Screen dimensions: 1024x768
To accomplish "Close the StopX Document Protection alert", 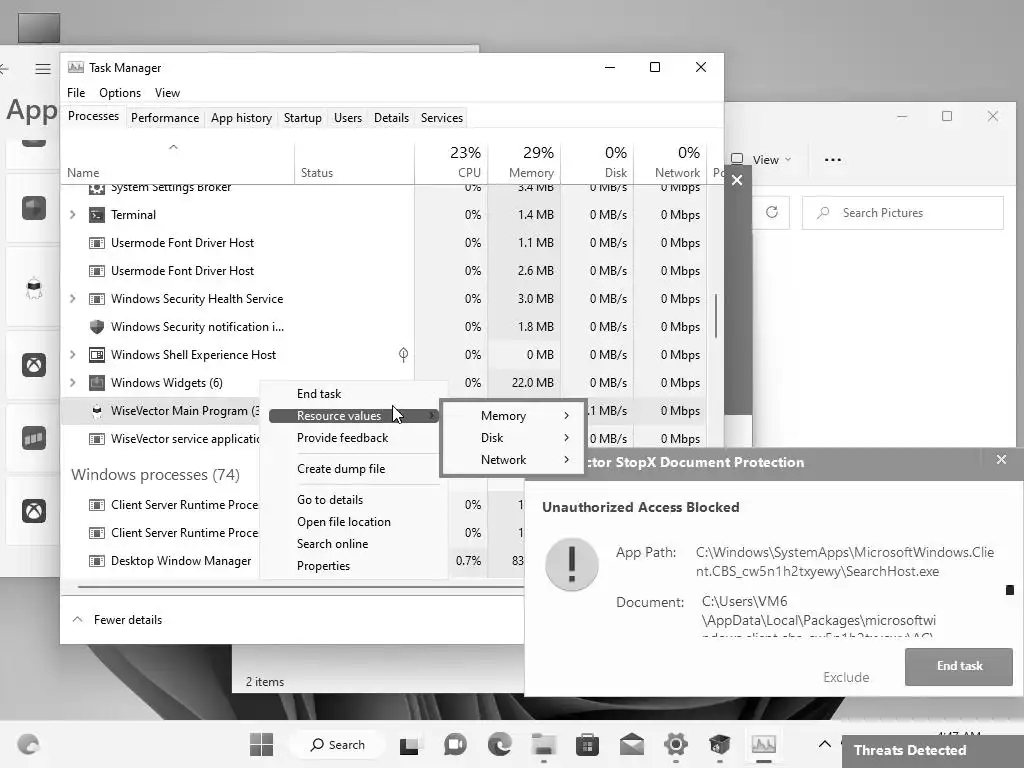I will [1001, 460].
